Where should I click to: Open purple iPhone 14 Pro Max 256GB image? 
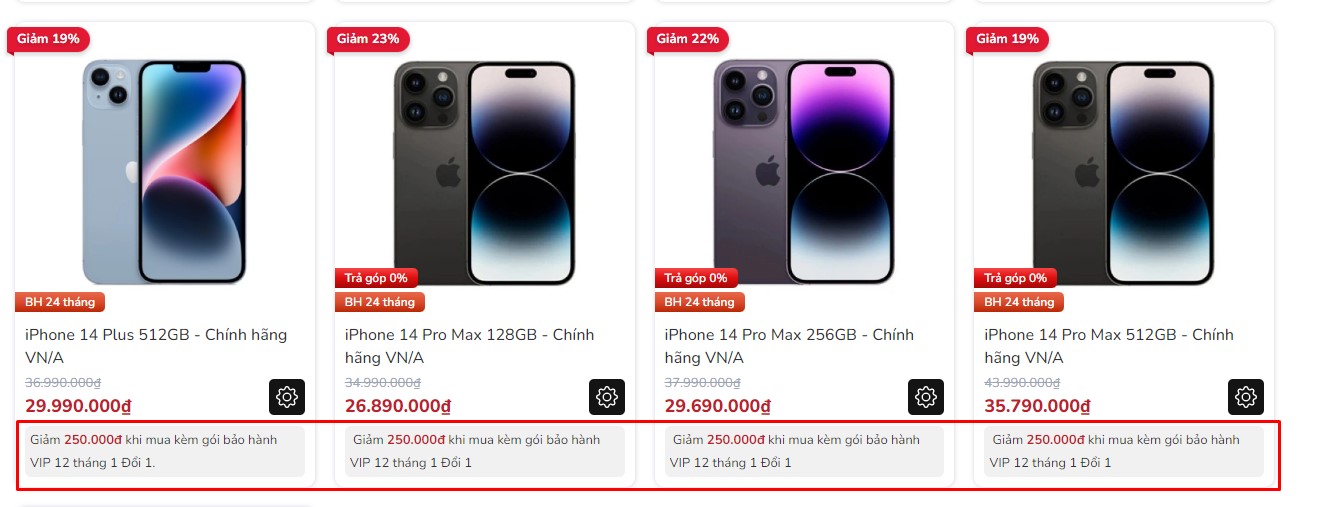804,170
